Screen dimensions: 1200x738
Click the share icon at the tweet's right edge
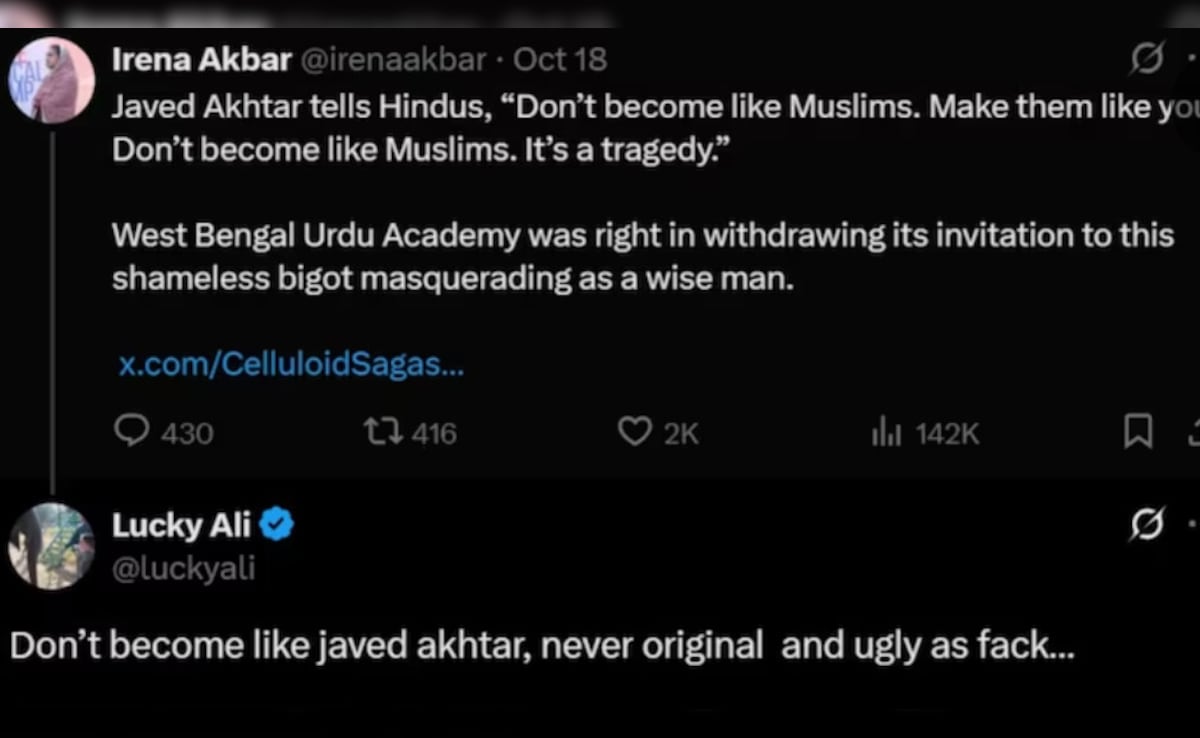pos(1194,432)
